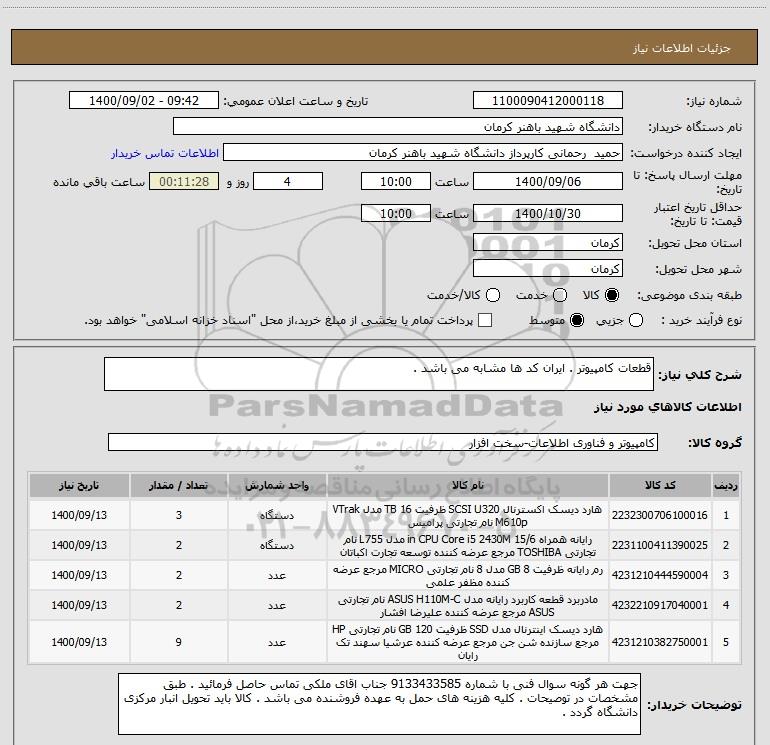Image resolution: width=770 pixels, height=745 pixels.
Task: Open the buyer contact info link
Action: coord(165,153)
